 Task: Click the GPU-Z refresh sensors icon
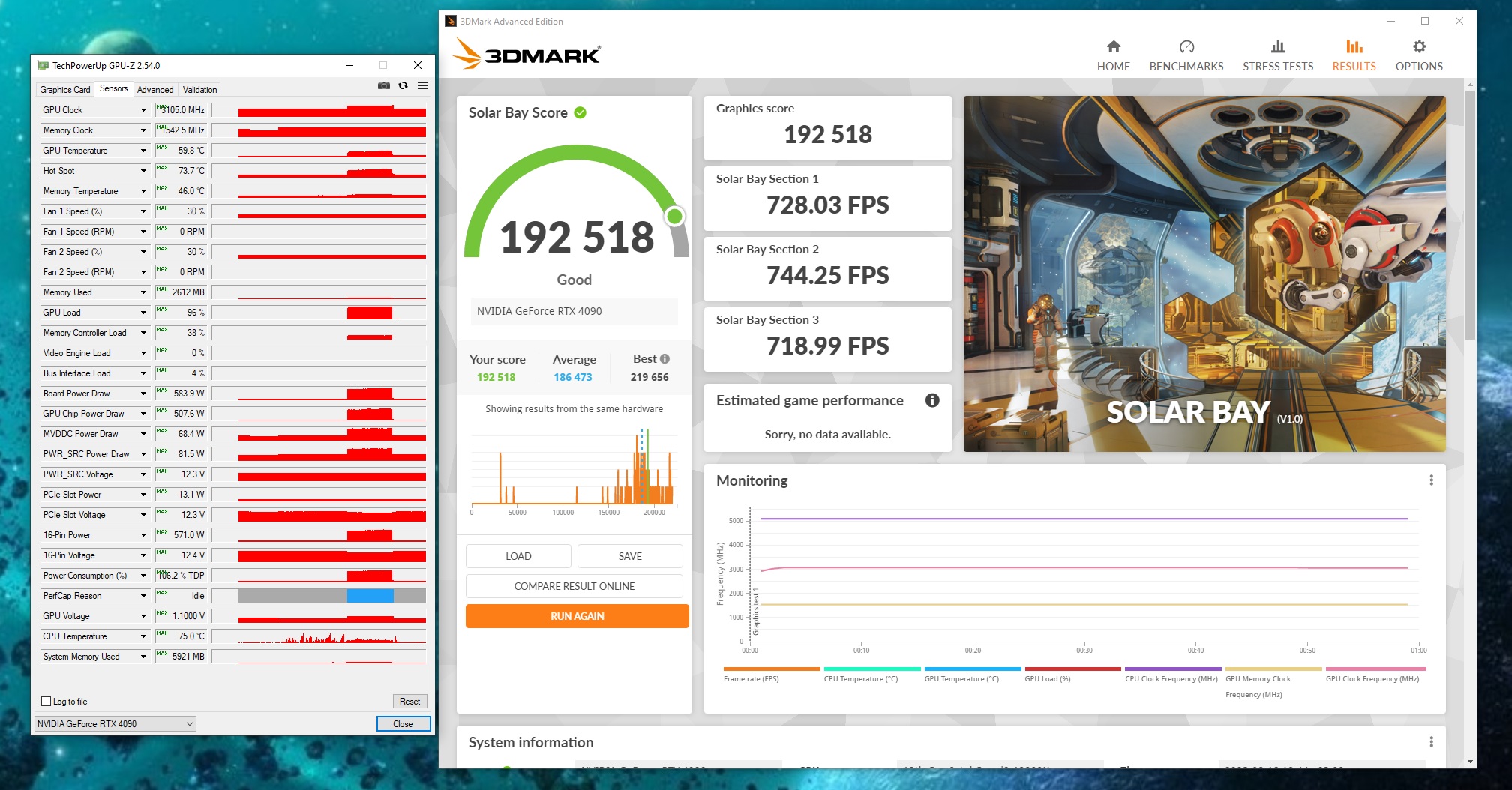coord(403,85)
